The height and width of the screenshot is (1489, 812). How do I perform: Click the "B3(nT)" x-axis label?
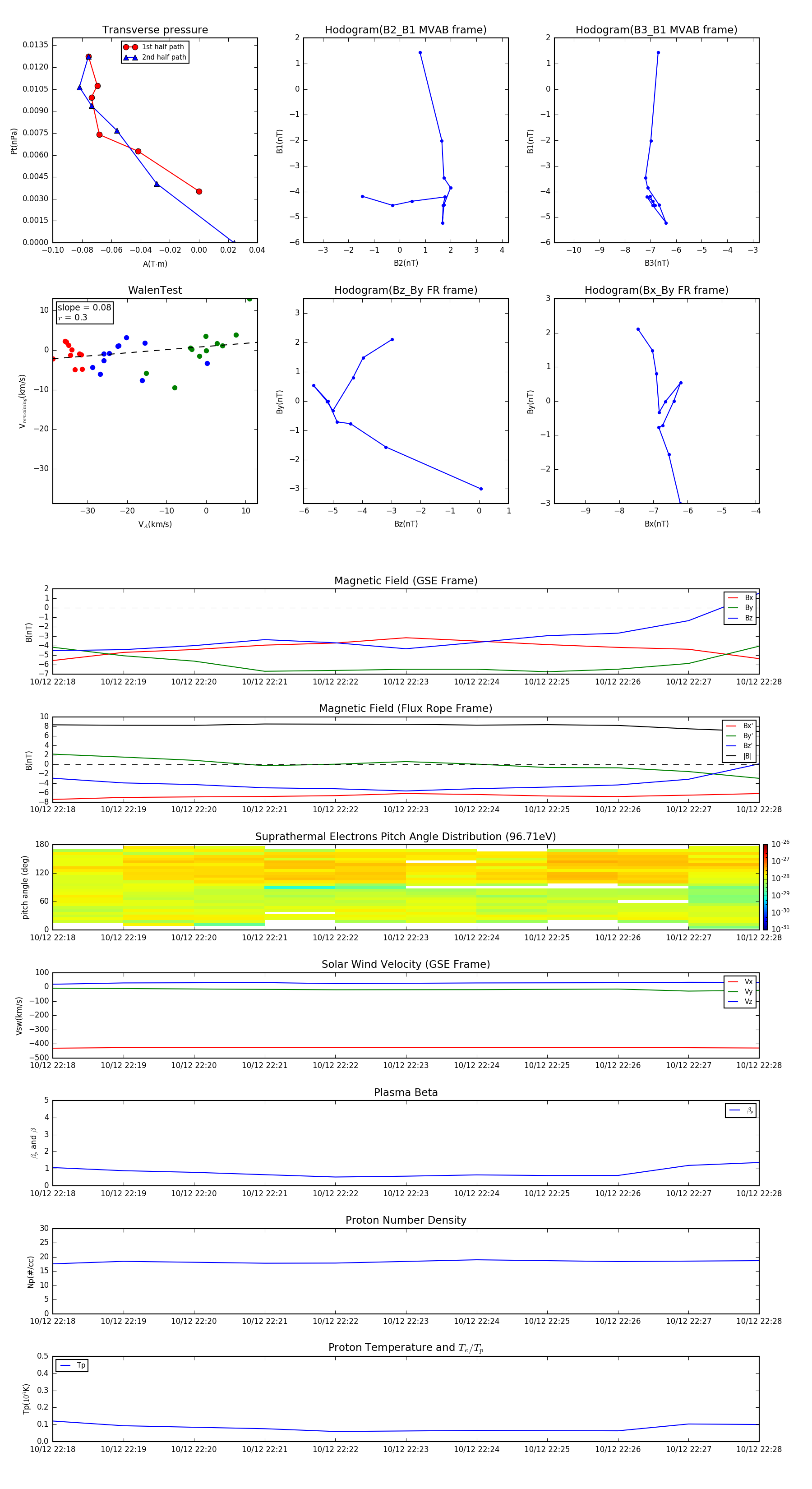point(656,263)
